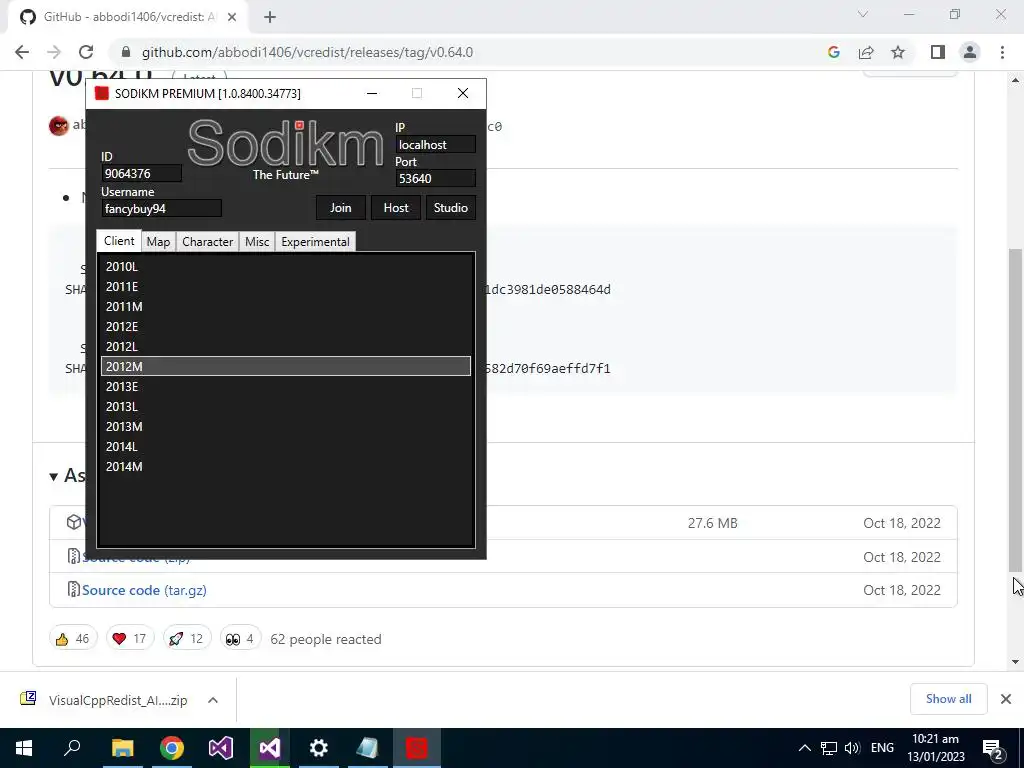Click the red Sodikm window title icon

pos(102,93)
